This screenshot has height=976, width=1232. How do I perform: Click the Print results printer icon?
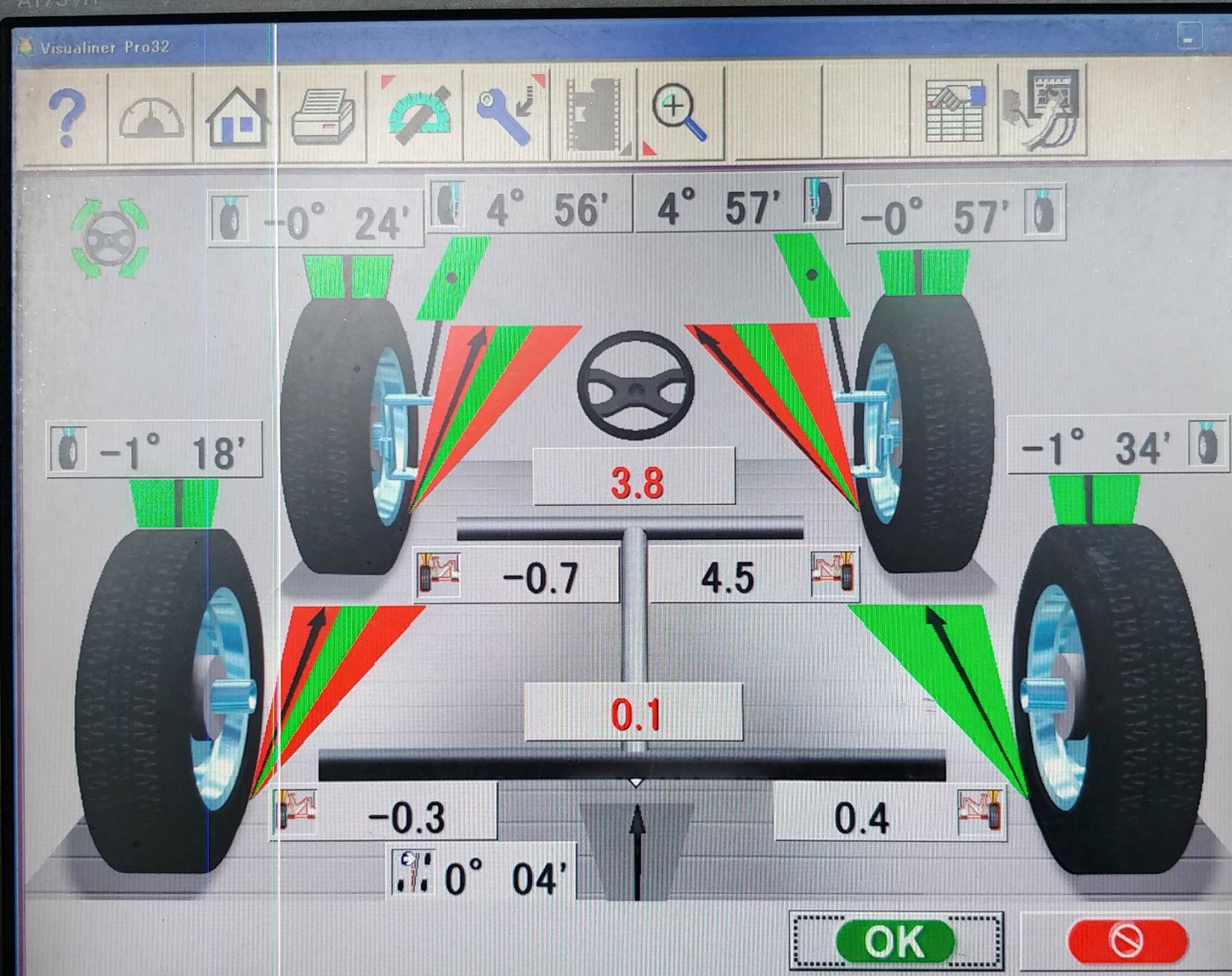point(323,117)
